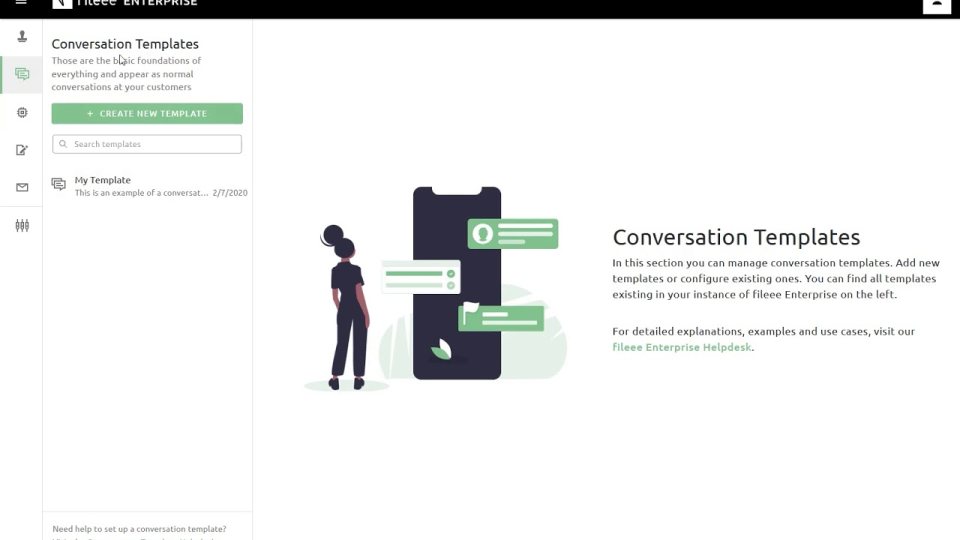Open the sliders settings icon in sidebar
960x540 pixels.
[22, 225]
